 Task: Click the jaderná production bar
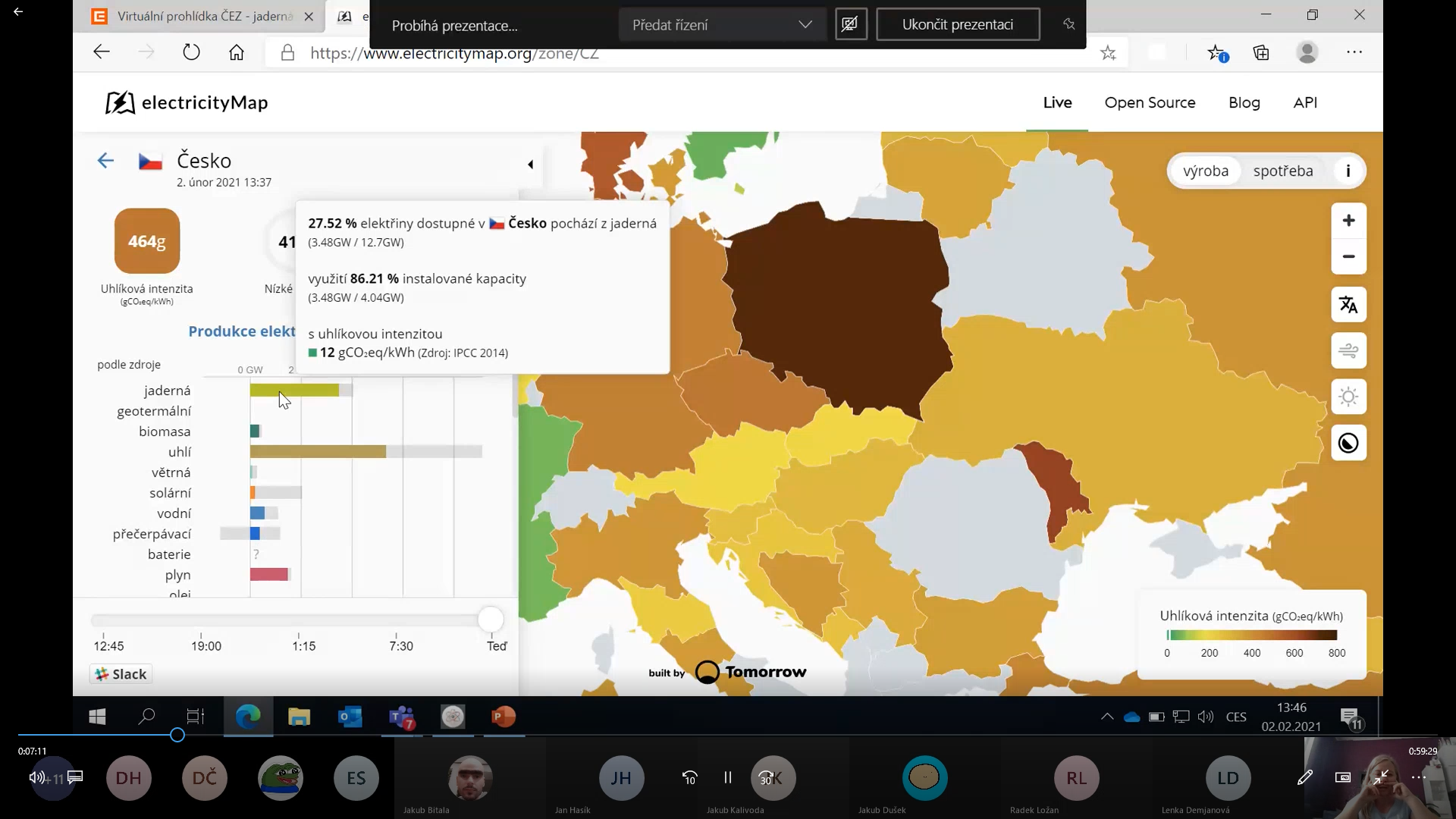pyautogui.click(x=294, y=390)
